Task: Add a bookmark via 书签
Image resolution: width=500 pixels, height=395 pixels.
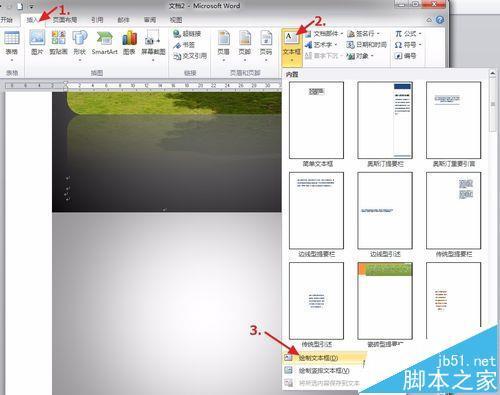Action: point(184,45)
